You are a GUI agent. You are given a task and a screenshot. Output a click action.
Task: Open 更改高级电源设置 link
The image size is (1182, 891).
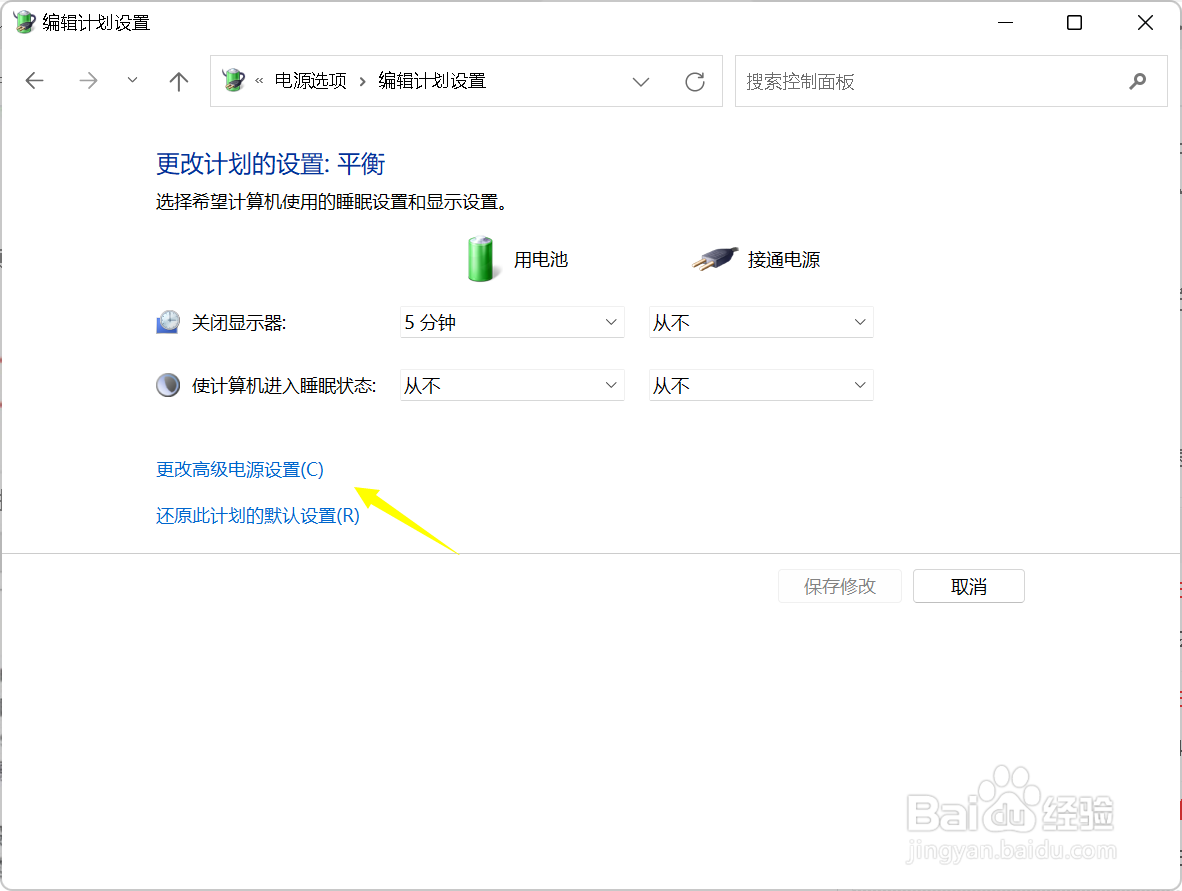pyautogui.click(x=238, y=469)
